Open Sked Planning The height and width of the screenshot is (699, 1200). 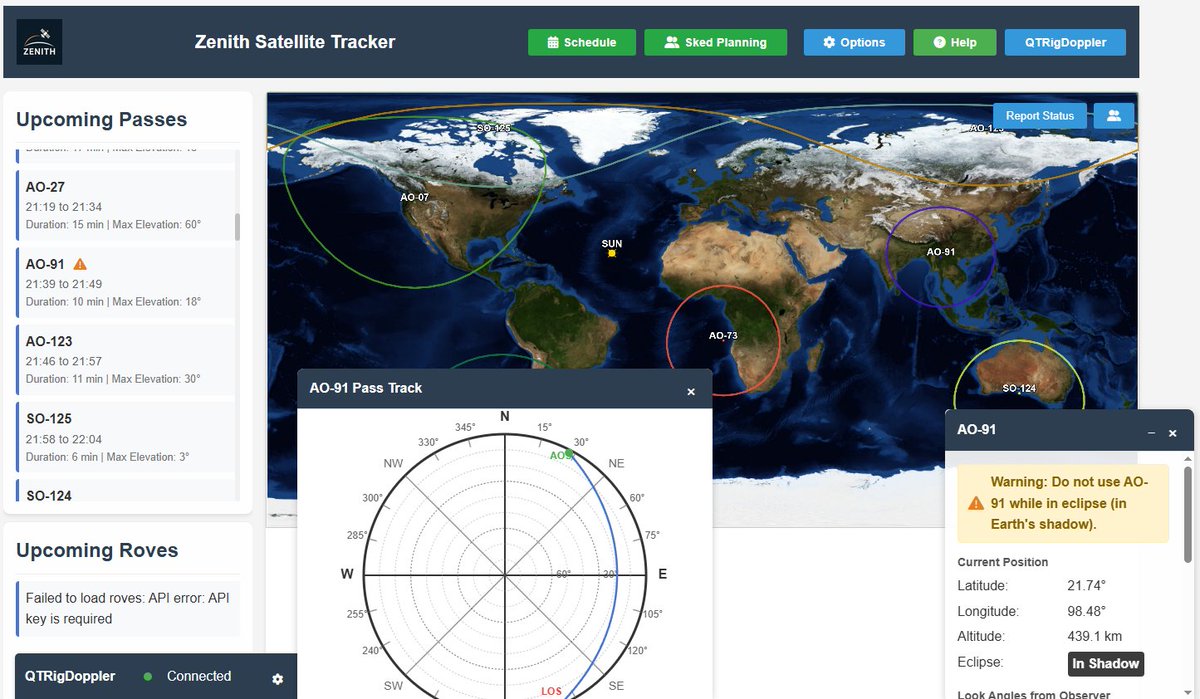(715, 42)
